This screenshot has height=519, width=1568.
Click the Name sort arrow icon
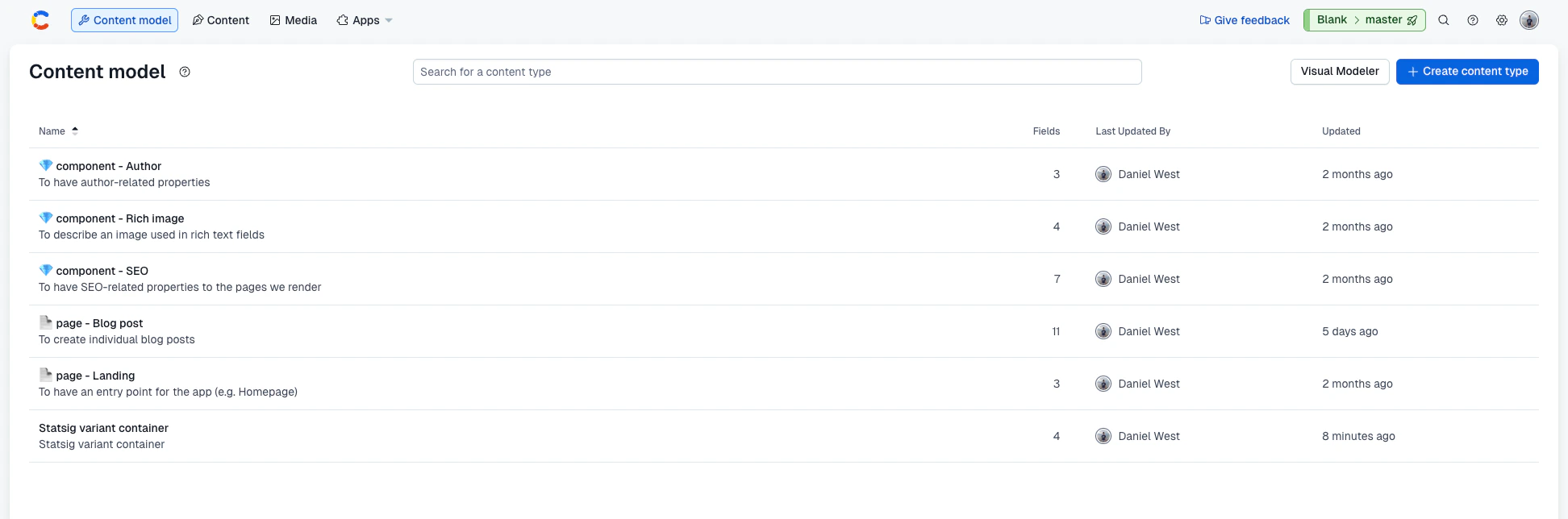click(x=75, y=131)
